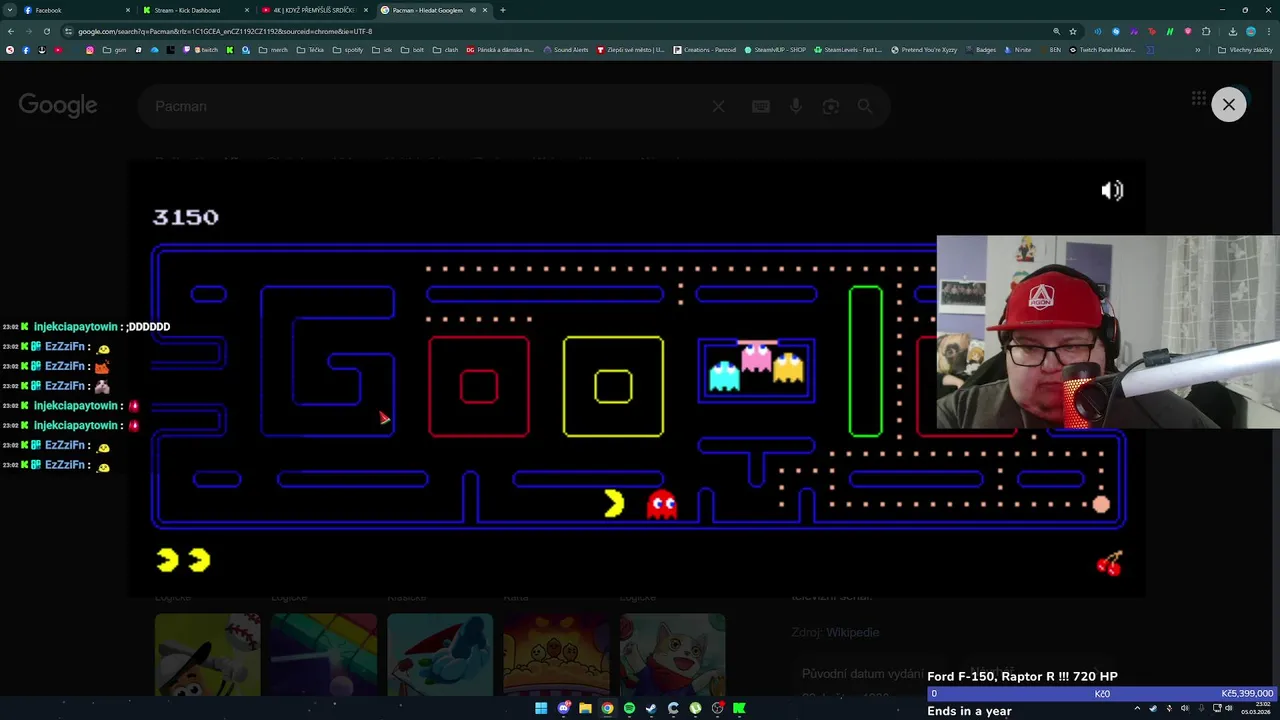Open the Téčka bookmarks folder
The height and width of the screenshot is (720, 1280).
point(310,49)
